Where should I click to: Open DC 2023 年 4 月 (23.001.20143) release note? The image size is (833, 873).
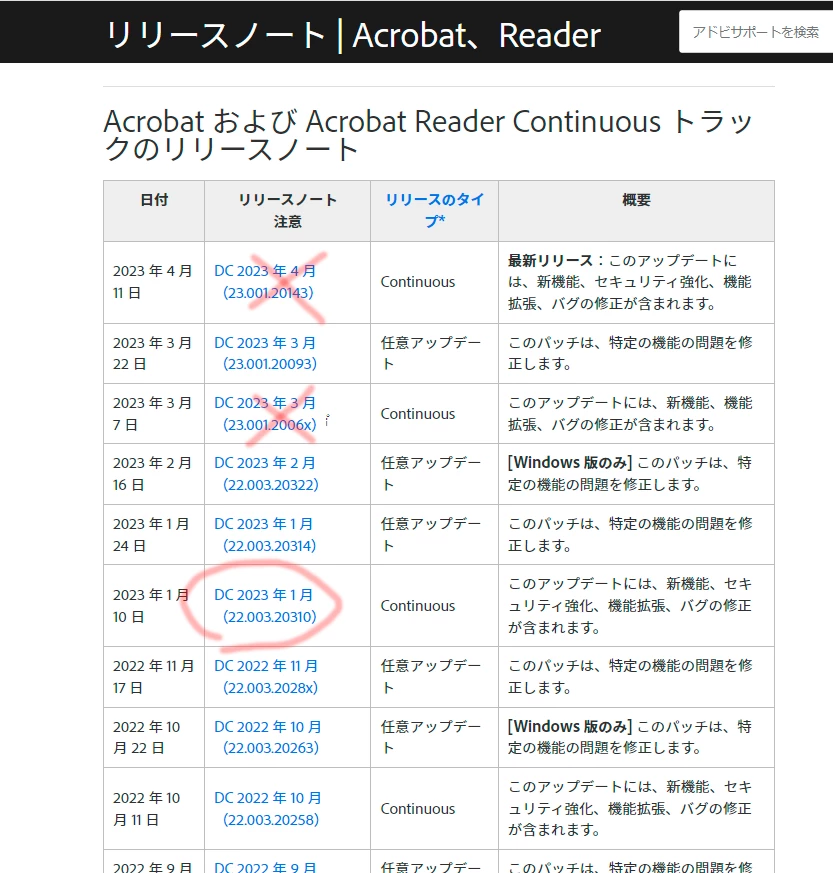click(x=265, y=282)
